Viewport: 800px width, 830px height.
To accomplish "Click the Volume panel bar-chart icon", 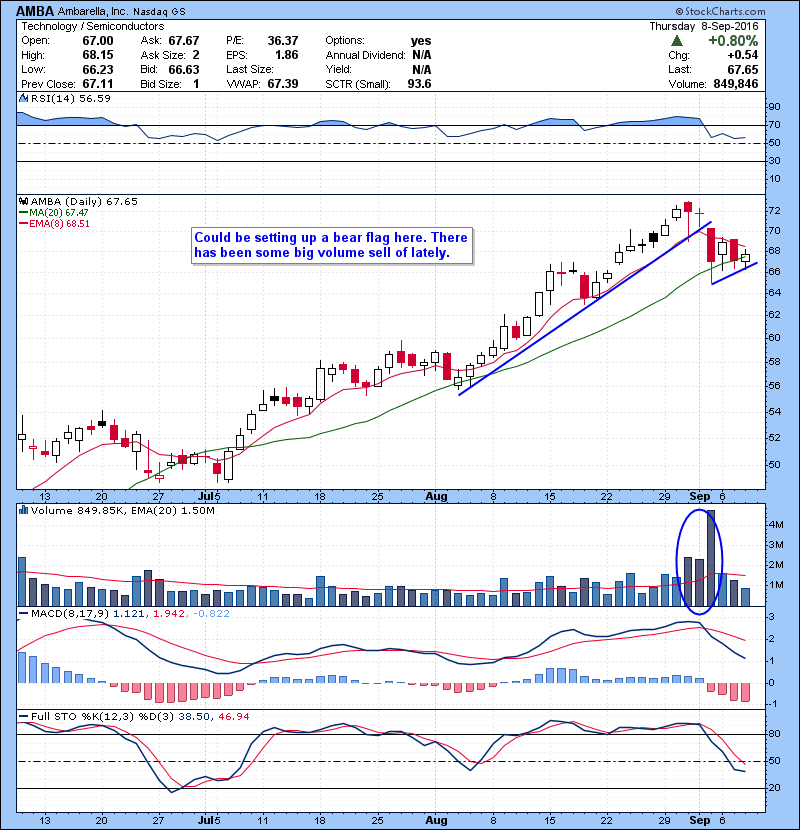I will click(23, 511).
